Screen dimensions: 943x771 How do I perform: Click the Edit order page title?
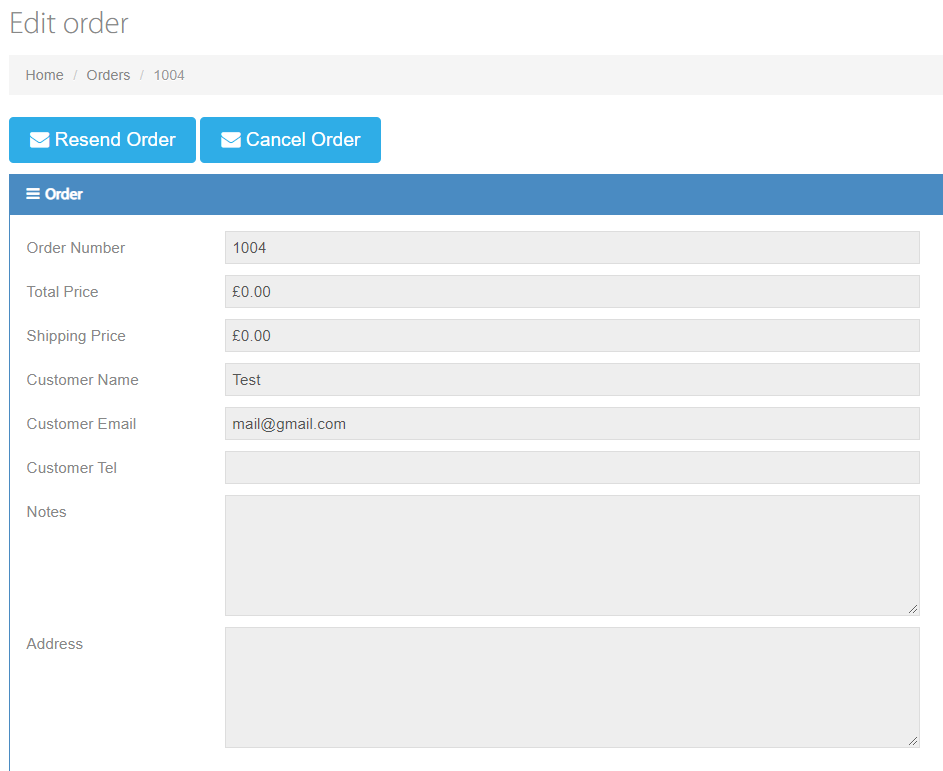(68, 23)
